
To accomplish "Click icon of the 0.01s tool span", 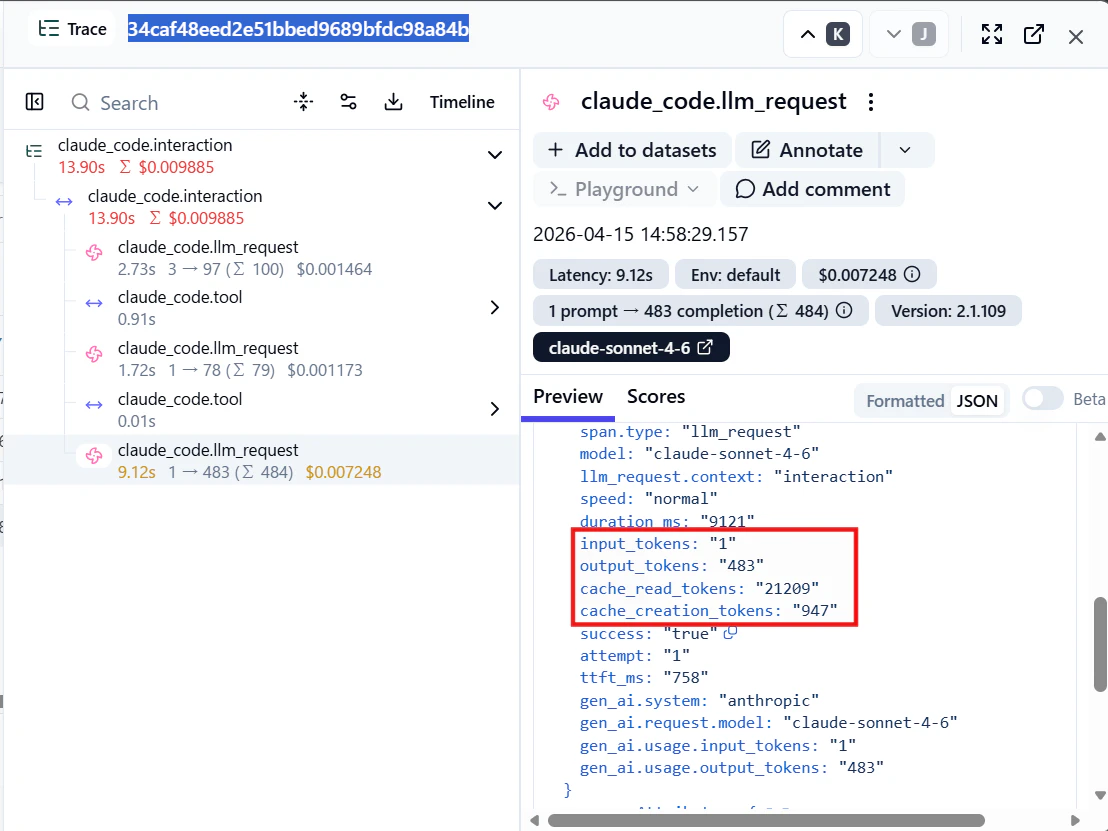I will (x=94, y=405).
